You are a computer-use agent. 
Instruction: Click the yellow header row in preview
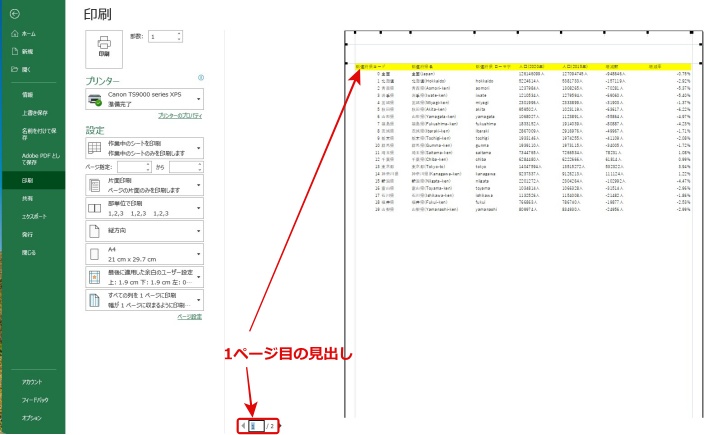click(523, 67)
